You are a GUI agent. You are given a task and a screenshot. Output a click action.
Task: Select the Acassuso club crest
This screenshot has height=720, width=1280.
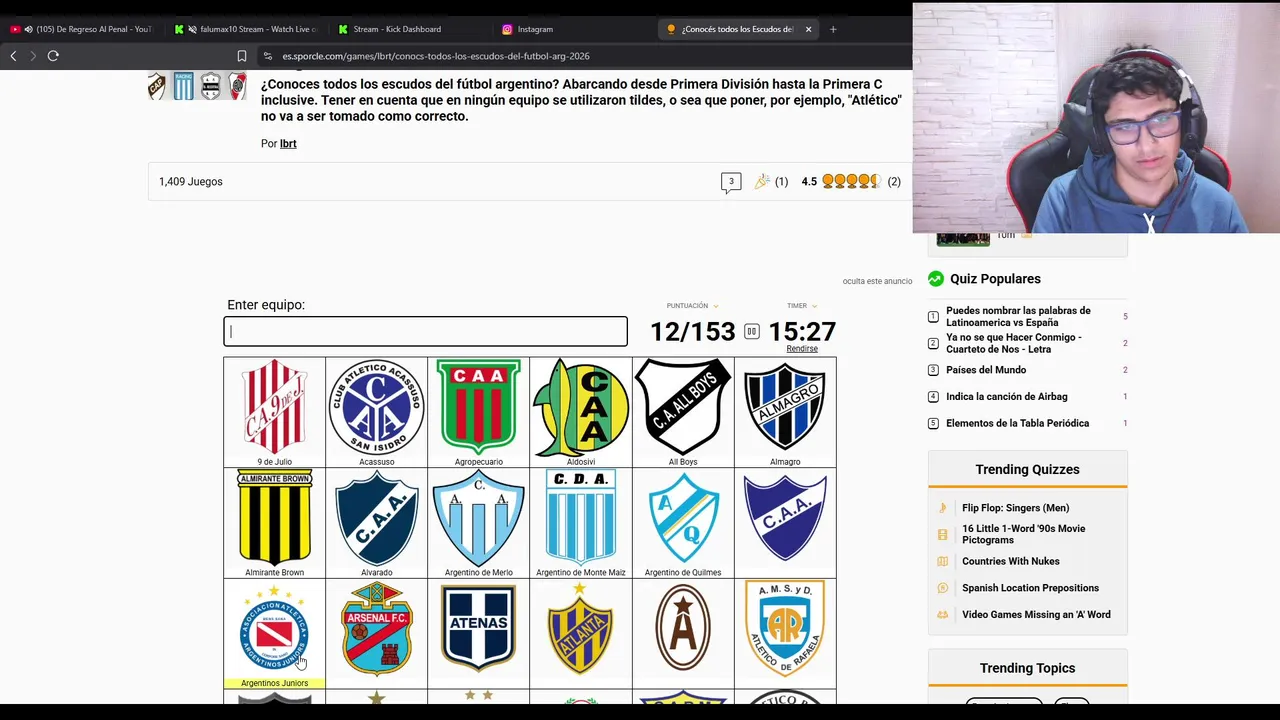[376, 408]
